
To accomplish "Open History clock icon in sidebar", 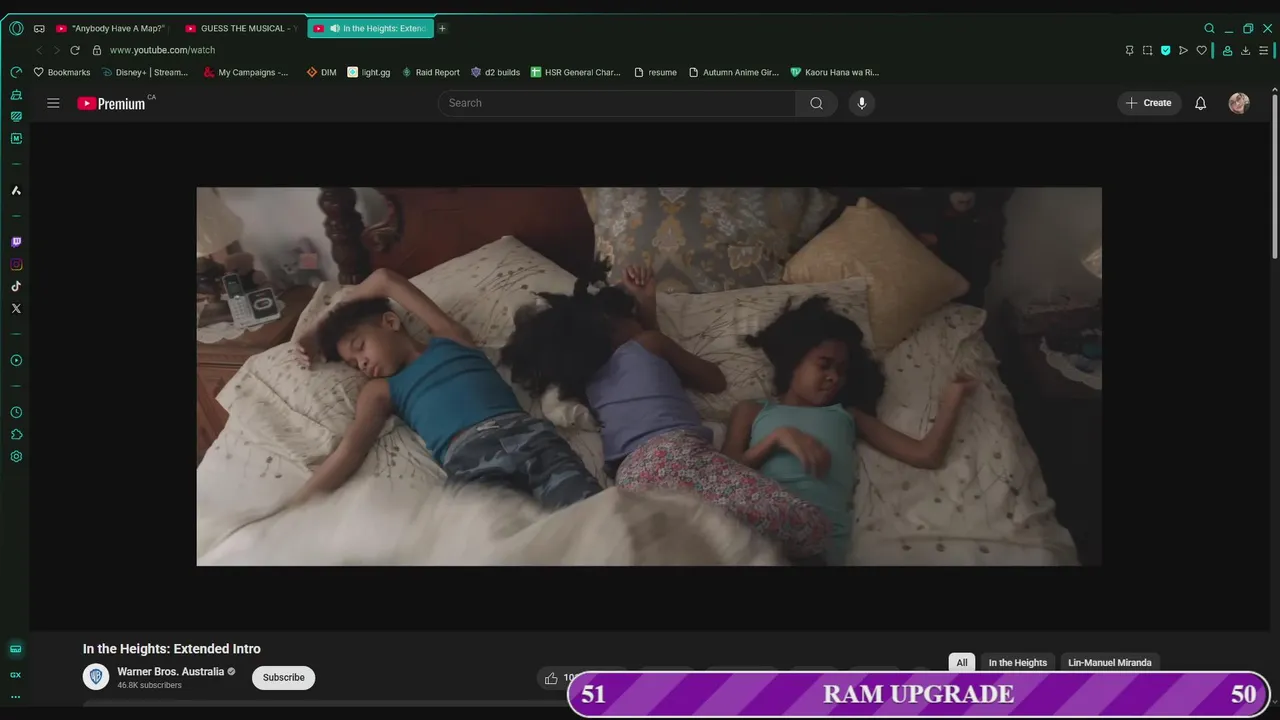I will coord(16,412).
